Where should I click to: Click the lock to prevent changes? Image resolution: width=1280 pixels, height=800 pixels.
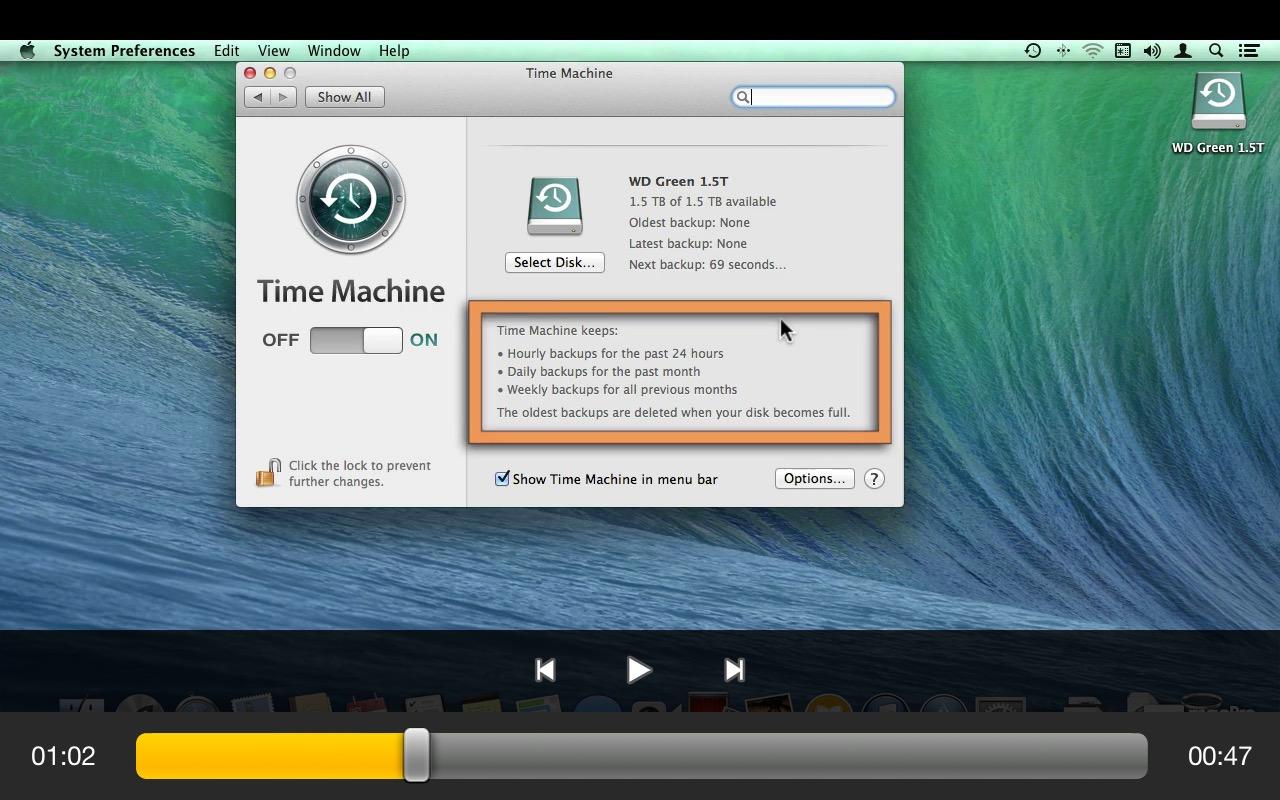[x=267, y=473]
